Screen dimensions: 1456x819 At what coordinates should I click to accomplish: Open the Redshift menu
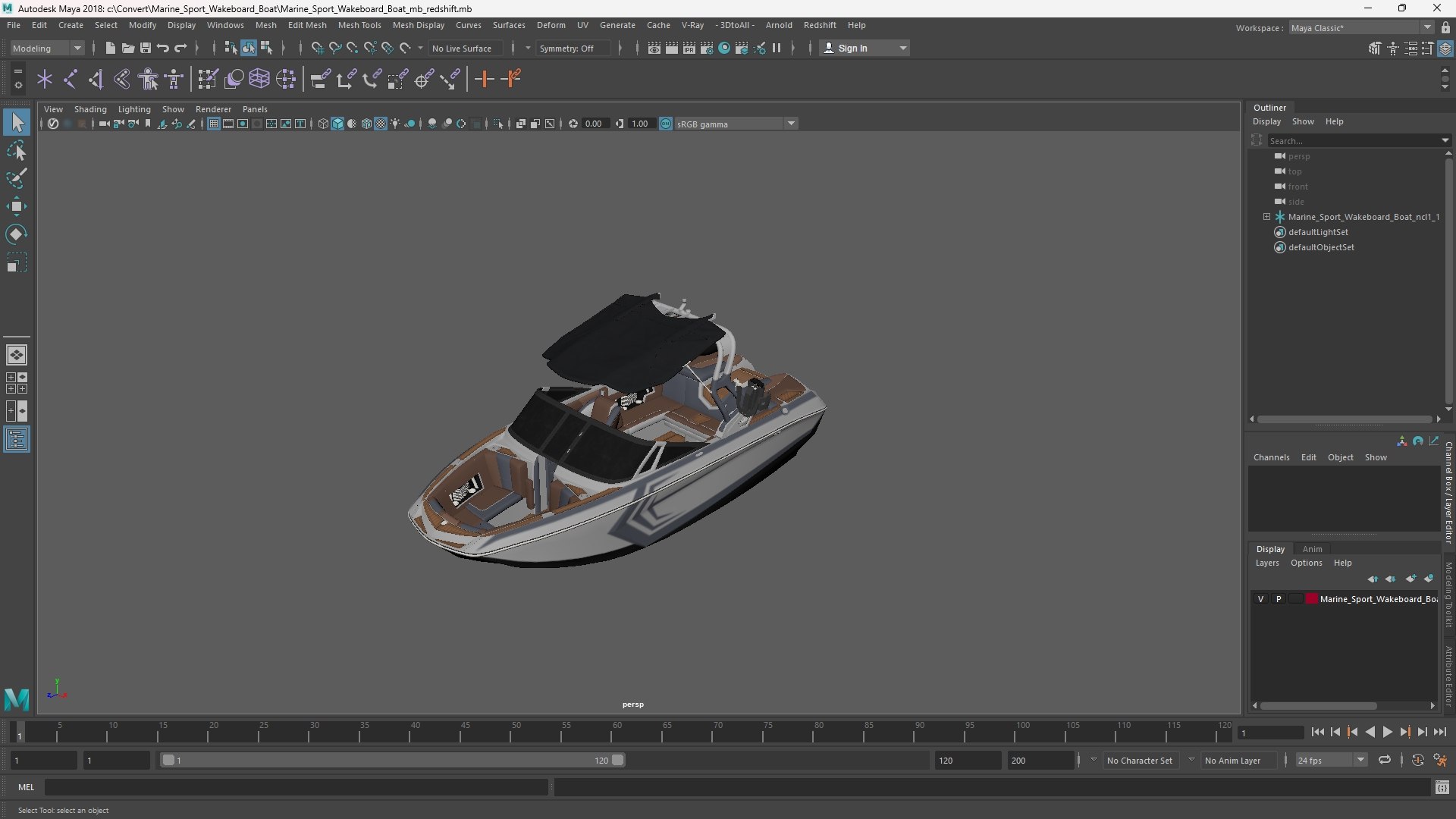pyautogui.click(x=820, y=25)
